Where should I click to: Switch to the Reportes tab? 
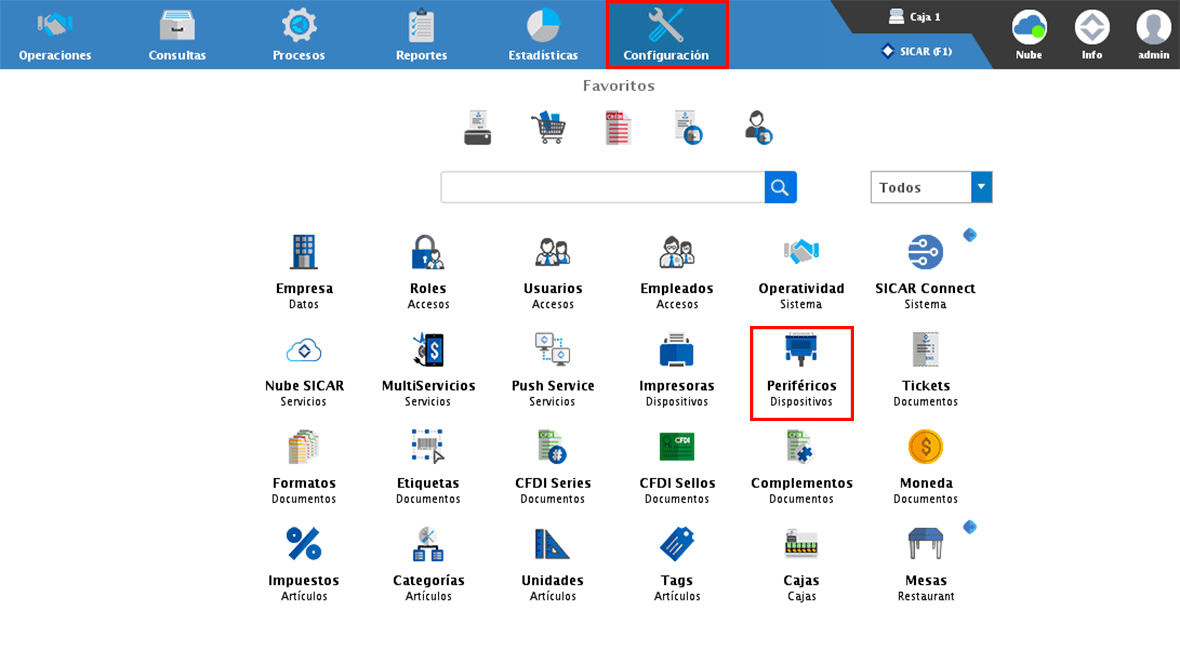coord(421,35)
